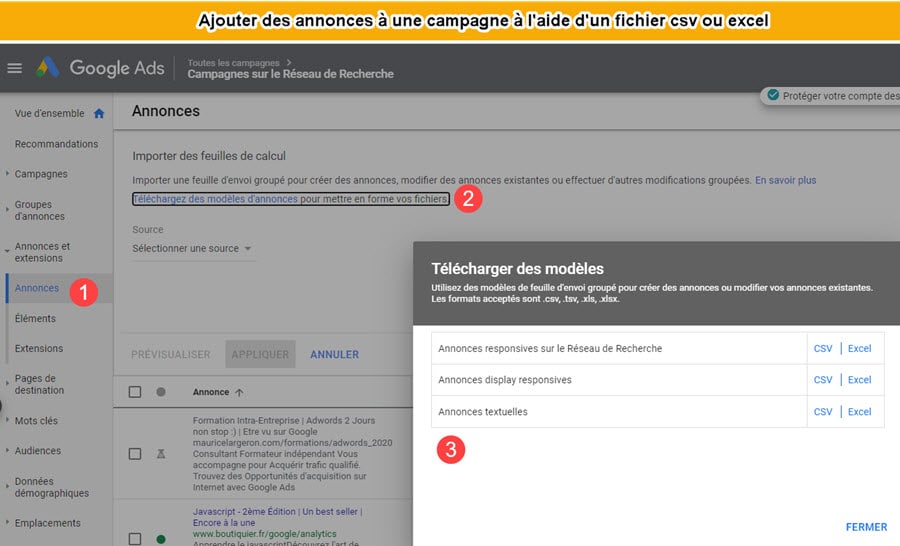Expand Pages de destination section
Image resolution: width=900 pixels, height=546 pixels.
click(x=7, y=384)
